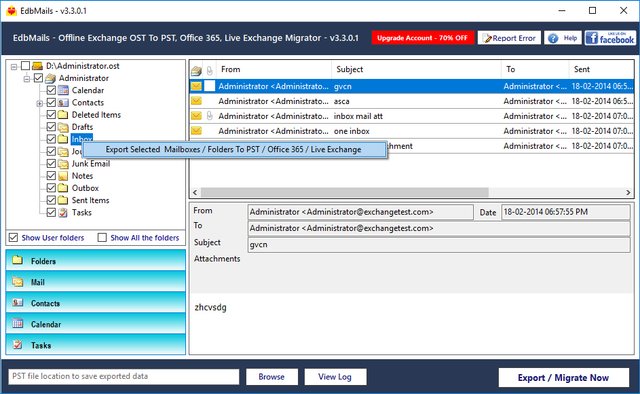Screen dimensions: 640x394
Task: Click the Report Error button label
Action: (514, 38)
